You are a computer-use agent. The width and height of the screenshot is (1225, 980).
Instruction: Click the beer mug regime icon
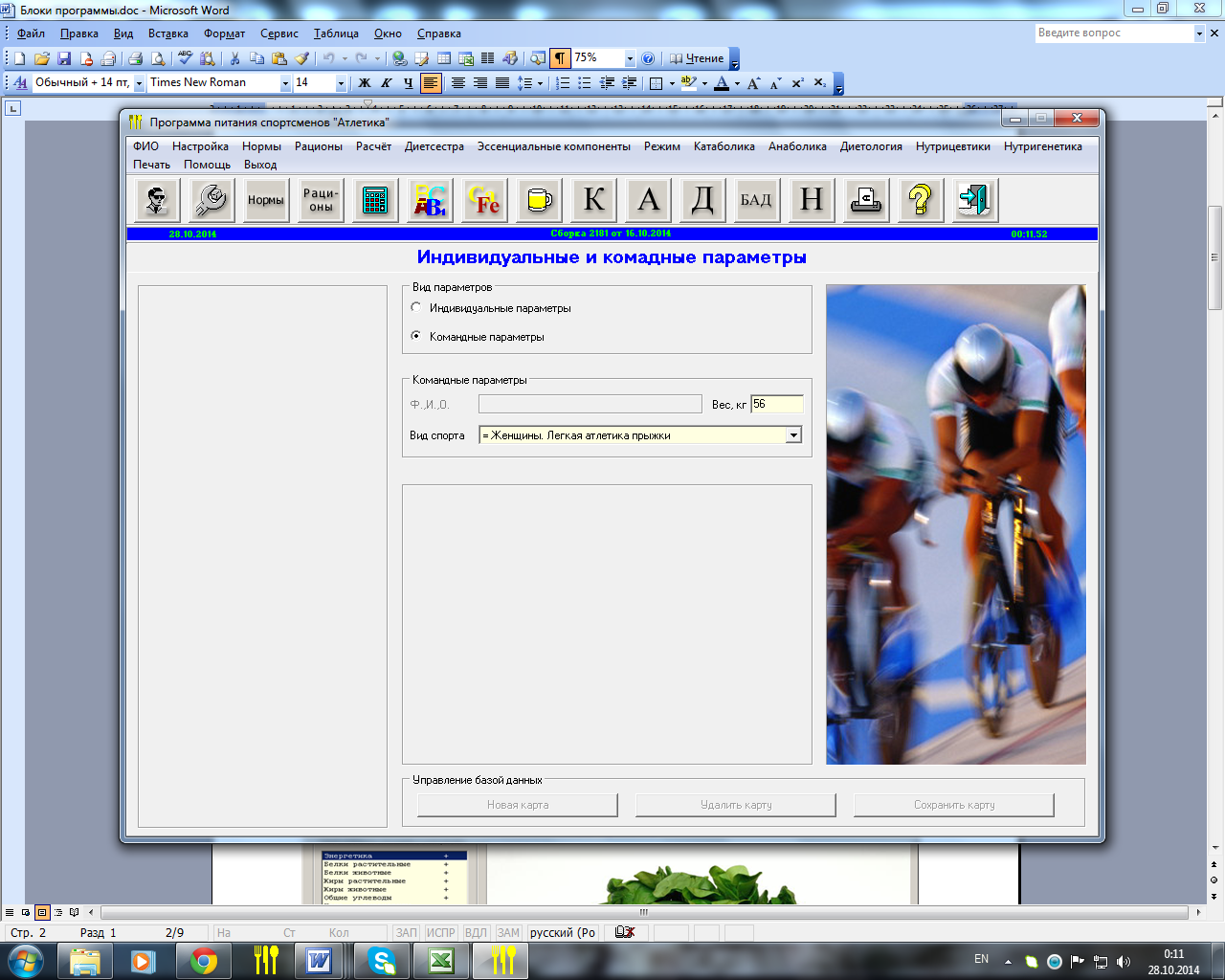(x=539, y=200)
